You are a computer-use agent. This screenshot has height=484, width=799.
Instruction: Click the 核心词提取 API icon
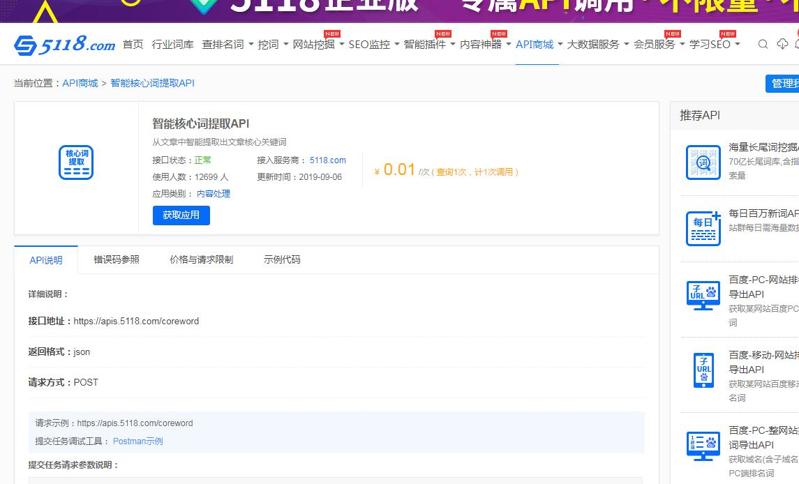click(x=76, y=163)
